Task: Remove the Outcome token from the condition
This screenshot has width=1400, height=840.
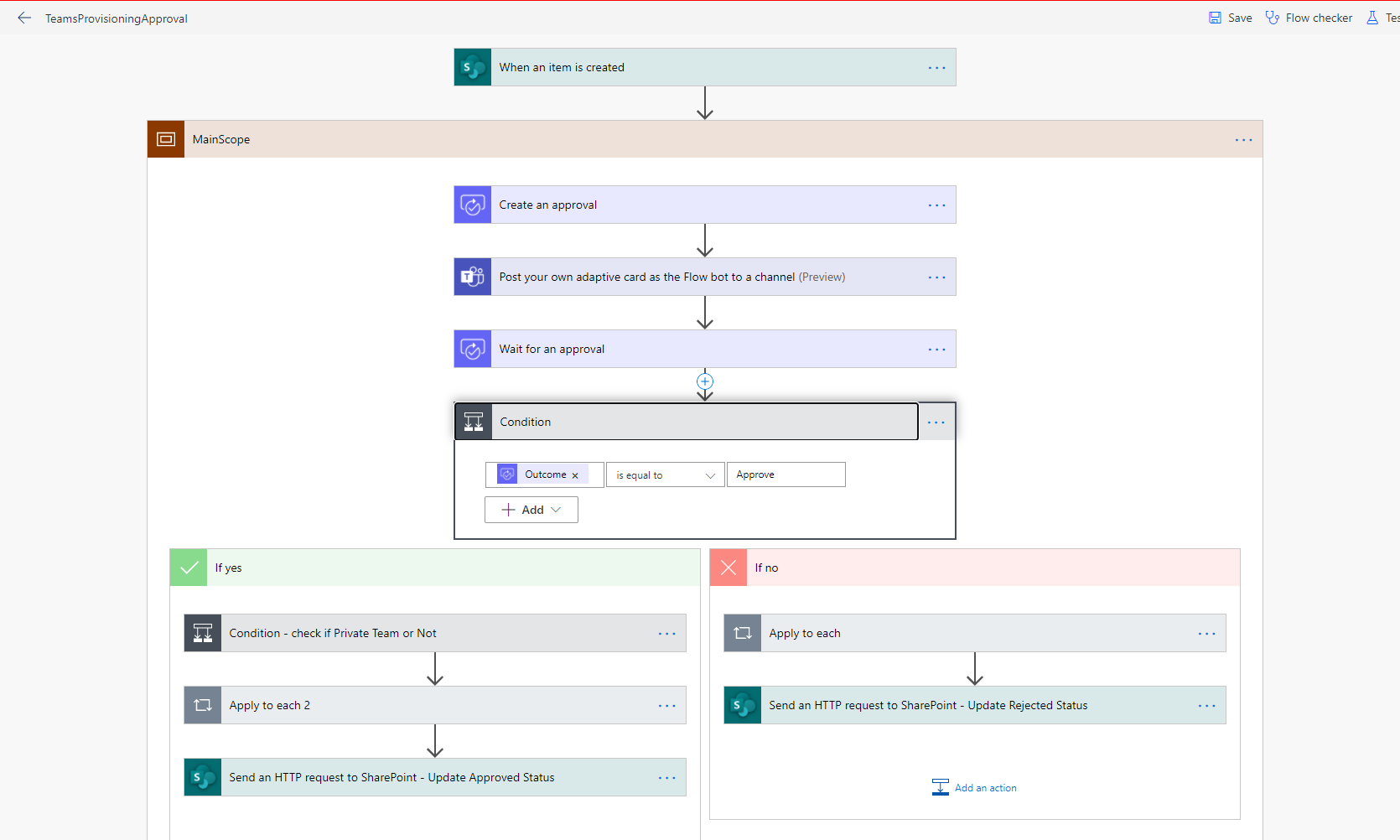Action: (576, 474)
